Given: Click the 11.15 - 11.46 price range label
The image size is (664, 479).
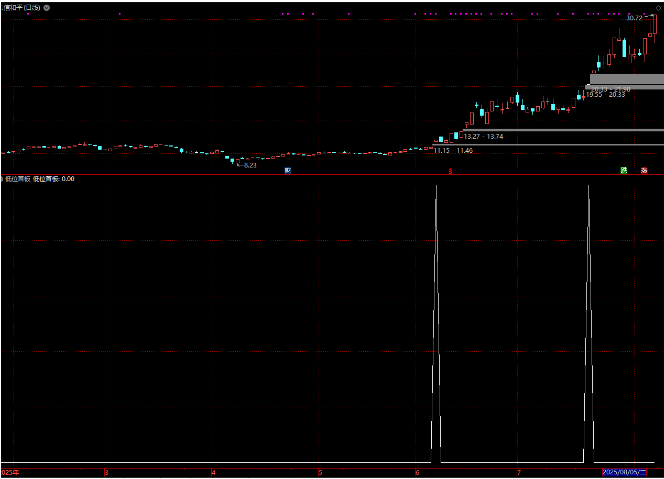Looking at the screenshot, I should click(453, 150).
